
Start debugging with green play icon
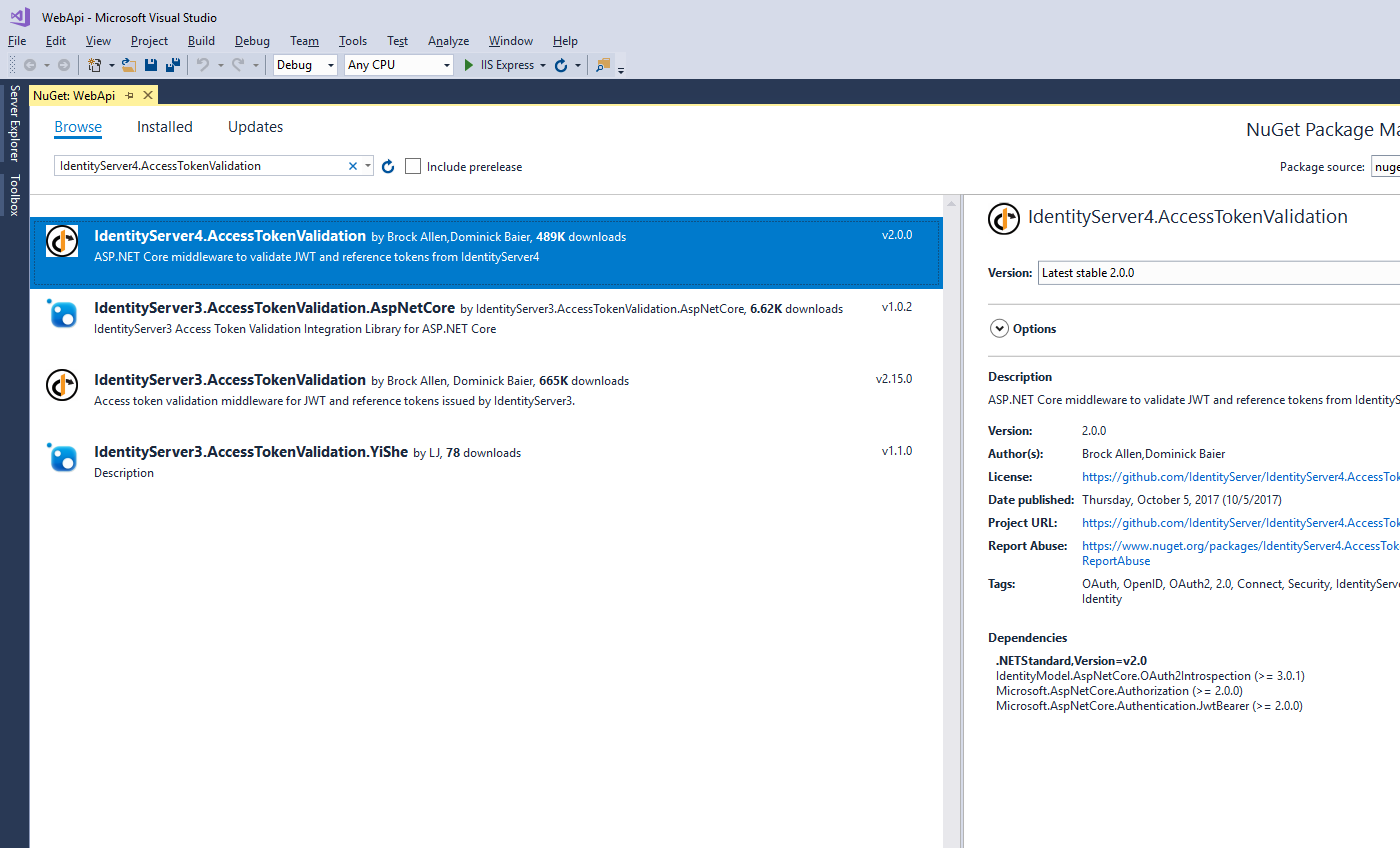[469, 65]
